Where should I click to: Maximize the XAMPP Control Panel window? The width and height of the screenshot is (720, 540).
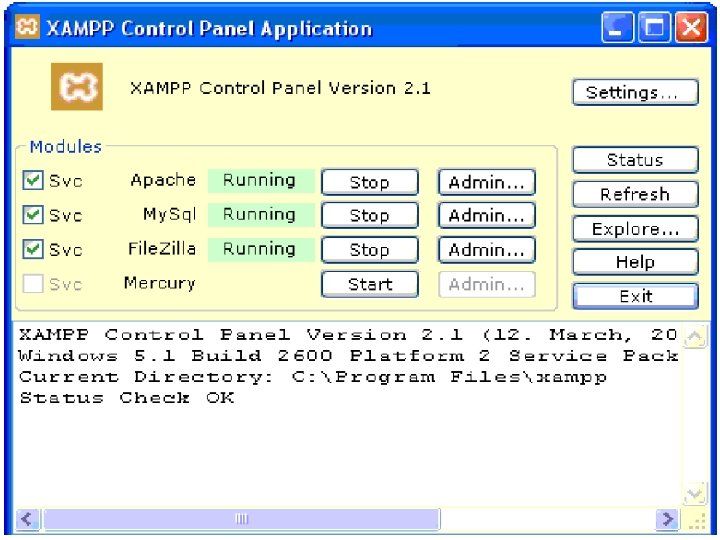(654, 27)
